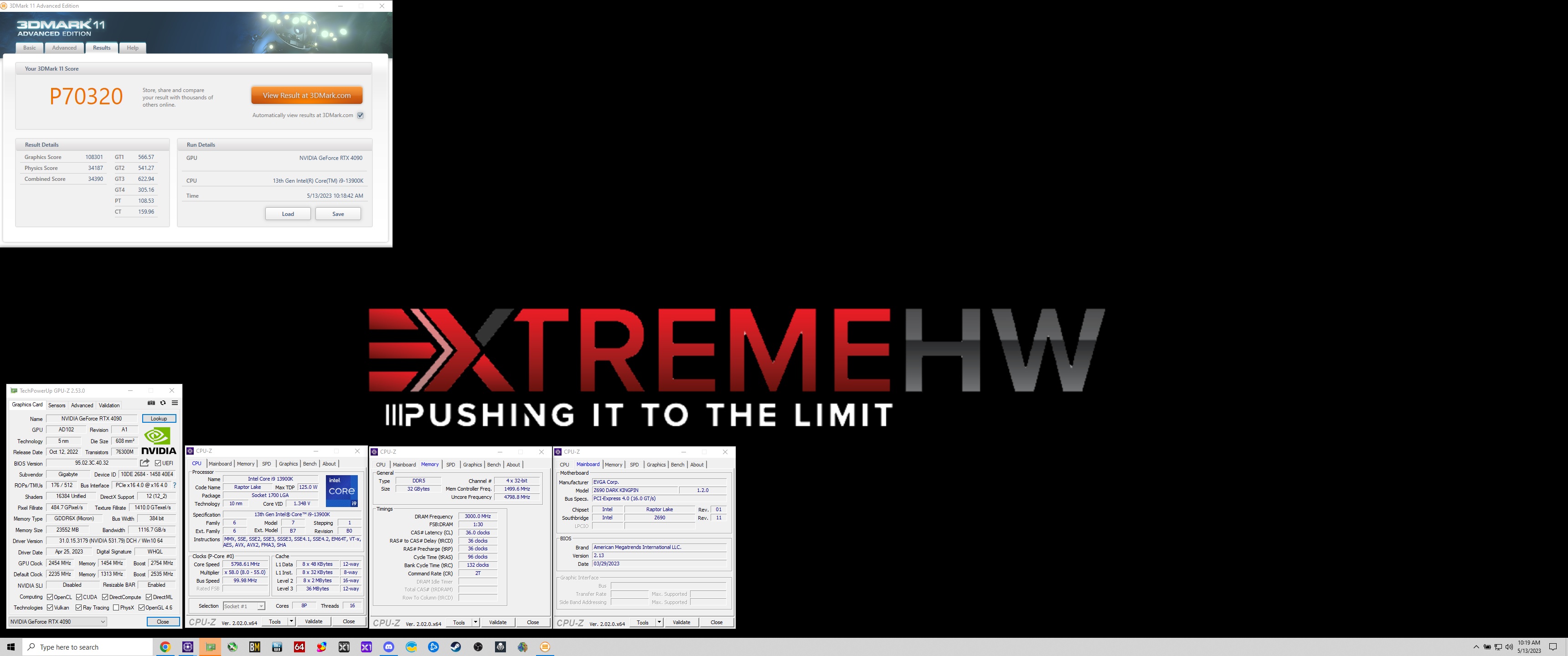Click the Load button in 3DMark
1568x656 pixels.
point(288,214)
